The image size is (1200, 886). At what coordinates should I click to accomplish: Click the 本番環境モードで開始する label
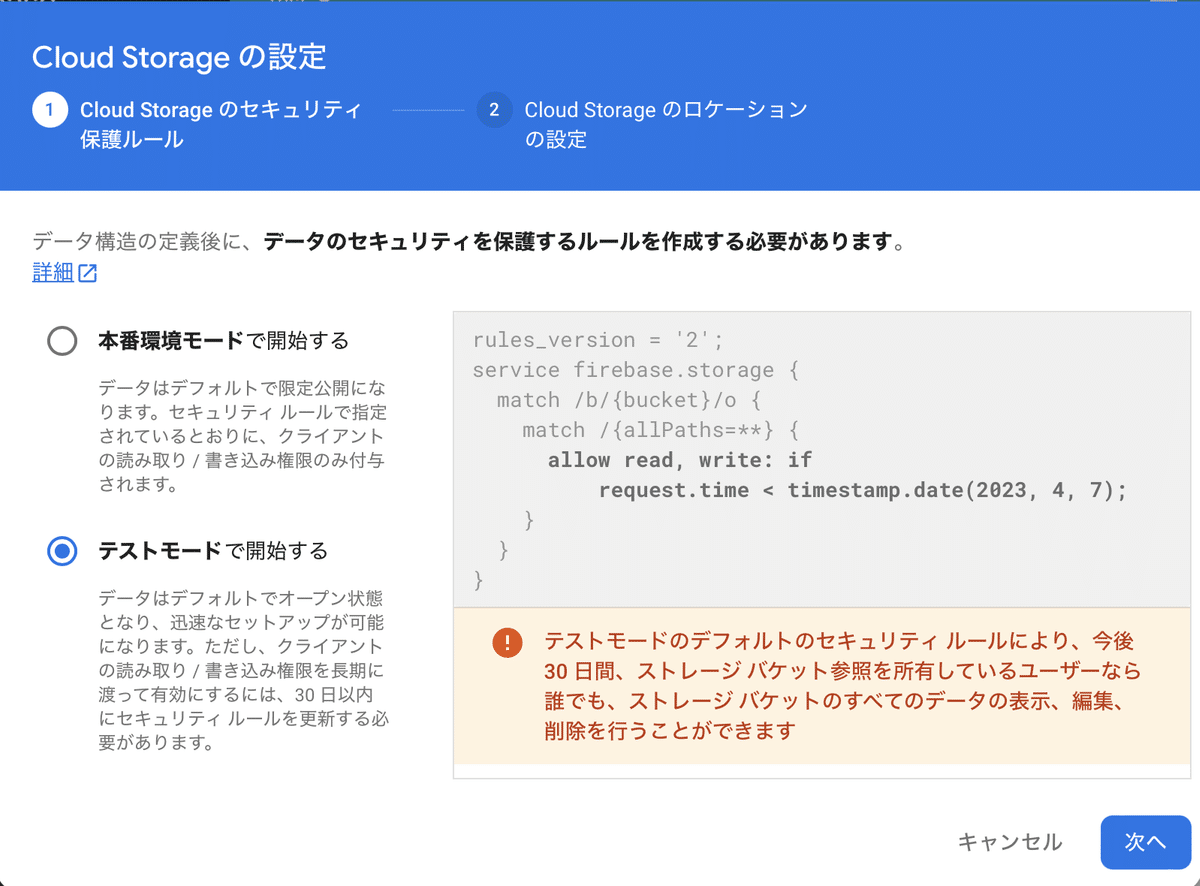tap(223, 341)
